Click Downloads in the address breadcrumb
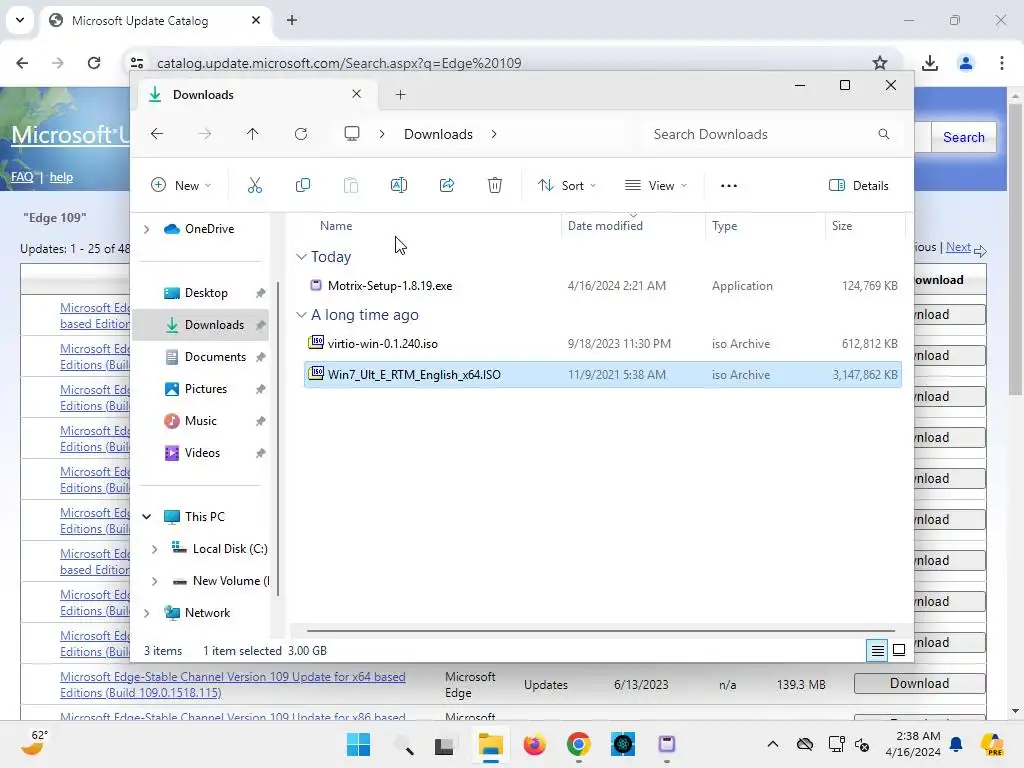The image size is (1024, 768). 438,134
